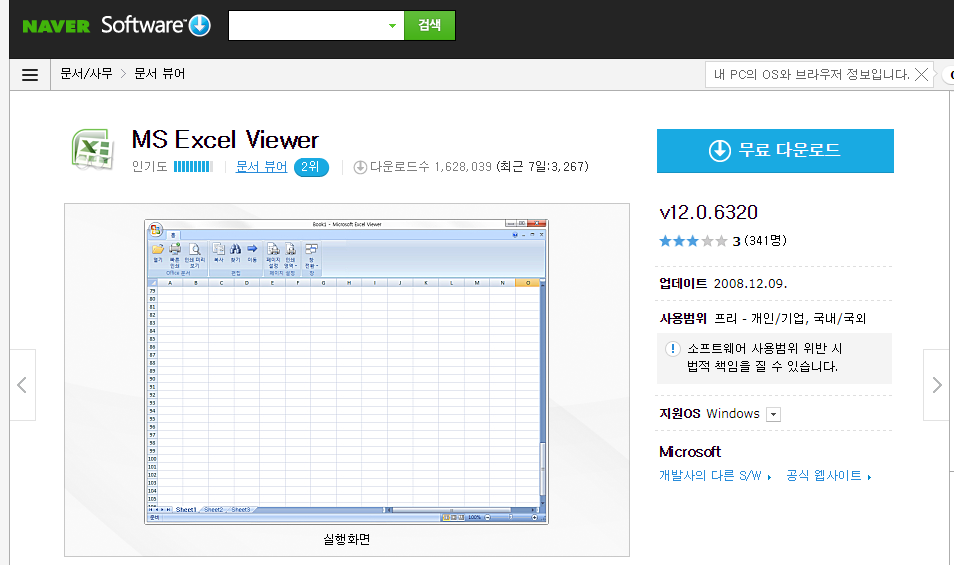Click the Office button in the screenshot
Screen dimensions: 954x565
[156, 229]
